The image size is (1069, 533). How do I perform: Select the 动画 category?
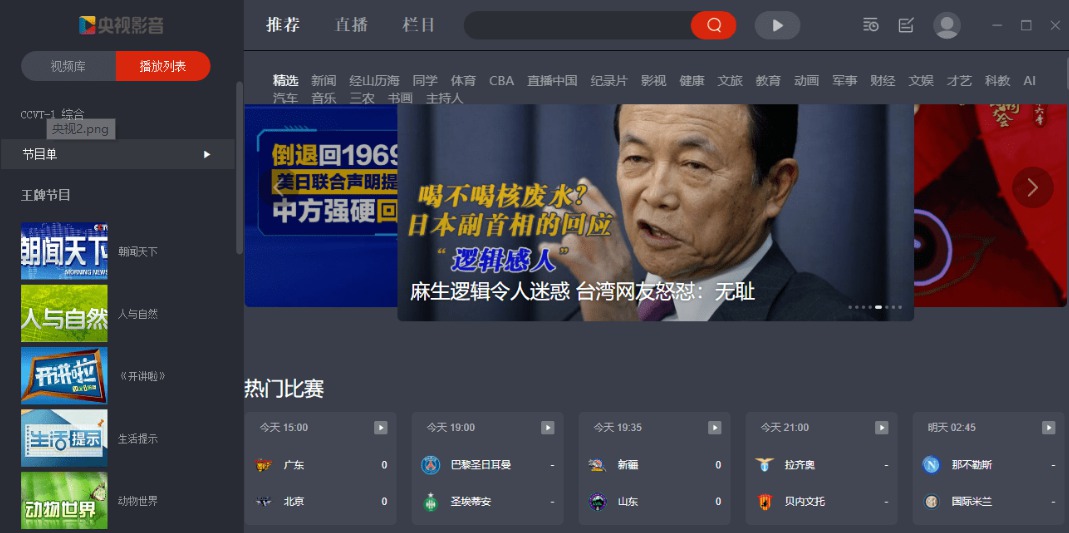pos(806,80)
